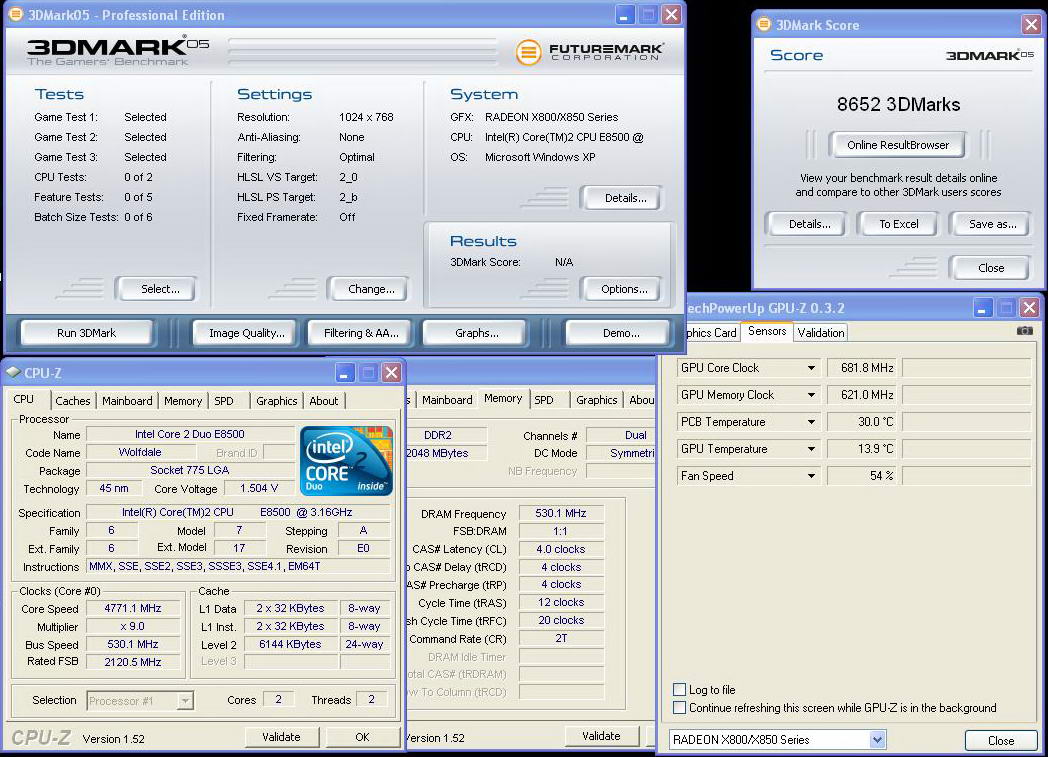The height and width of the screenshot is (757, 1048).
Task: Click the Intel Core 2 Duo logo
Action: [x=346, y=460]
